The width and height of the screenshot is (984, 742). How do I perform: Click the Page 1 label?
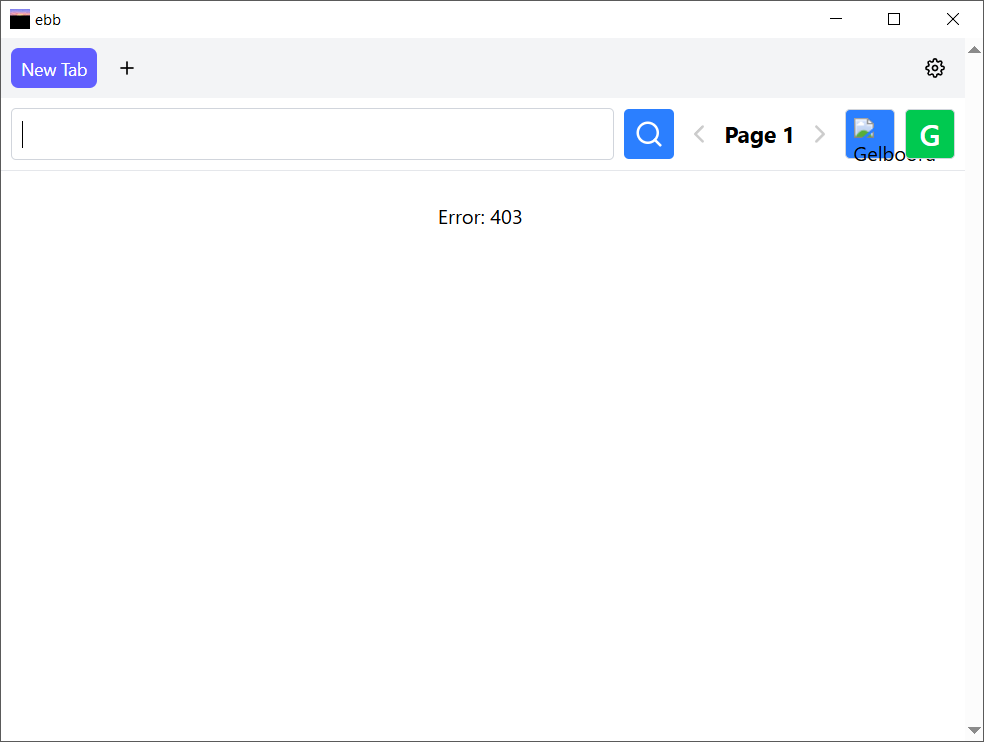click(x=759, y=135)
